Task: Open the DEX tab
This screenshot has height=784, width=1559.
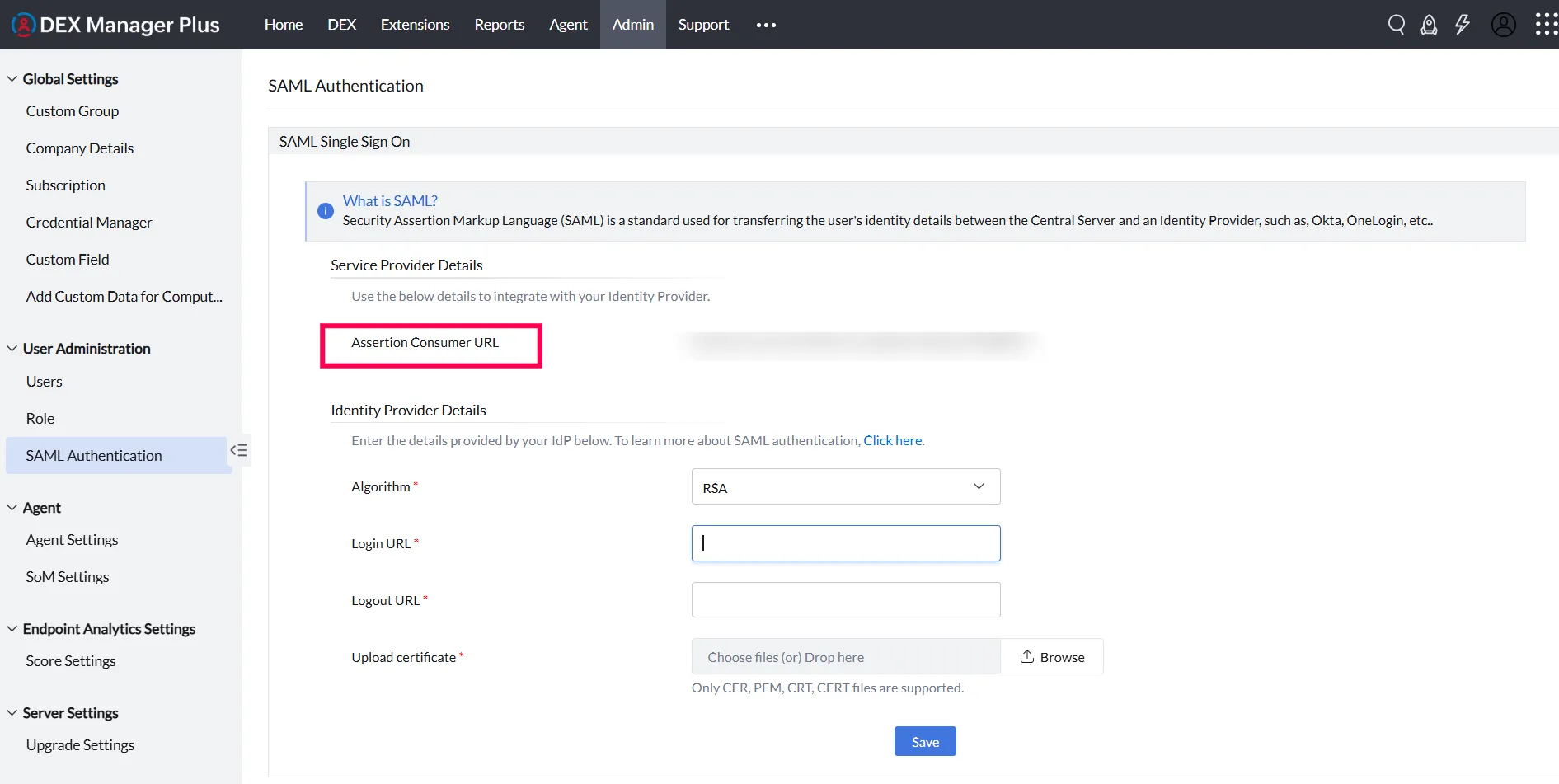Action: point(341,25)
